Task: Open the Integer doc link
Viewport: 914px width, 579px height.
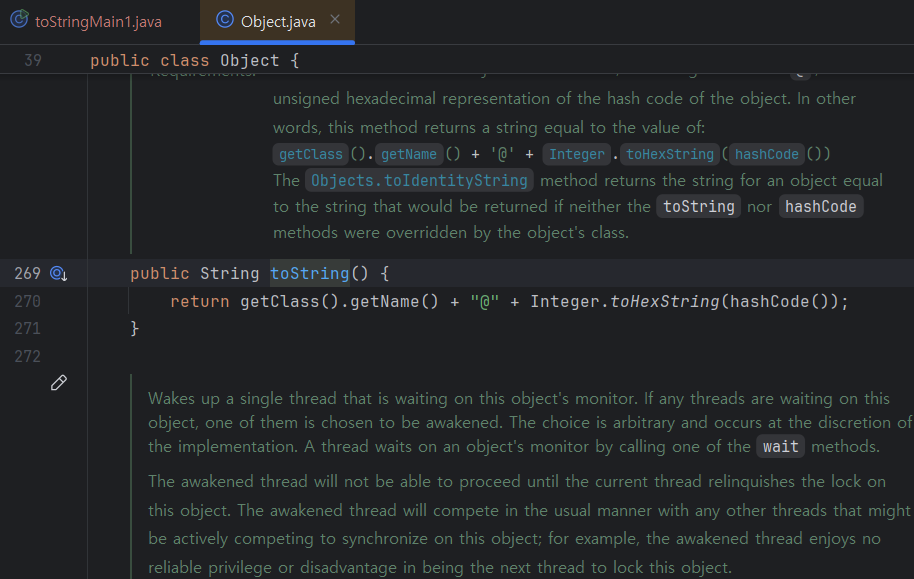Action: (x=576, y=155)
